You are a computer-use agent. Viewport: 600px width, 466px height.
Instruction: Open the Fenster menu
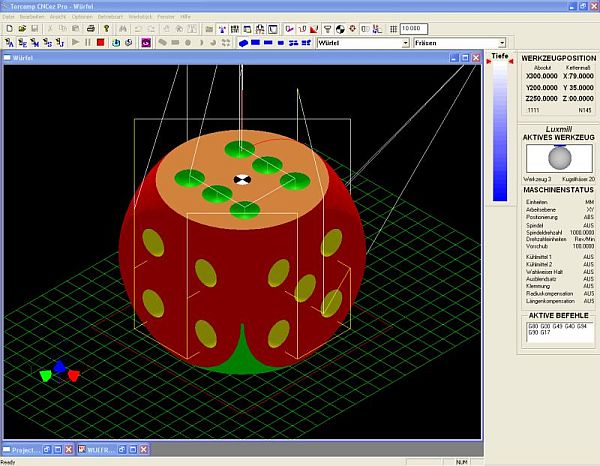tap(165, 18)
